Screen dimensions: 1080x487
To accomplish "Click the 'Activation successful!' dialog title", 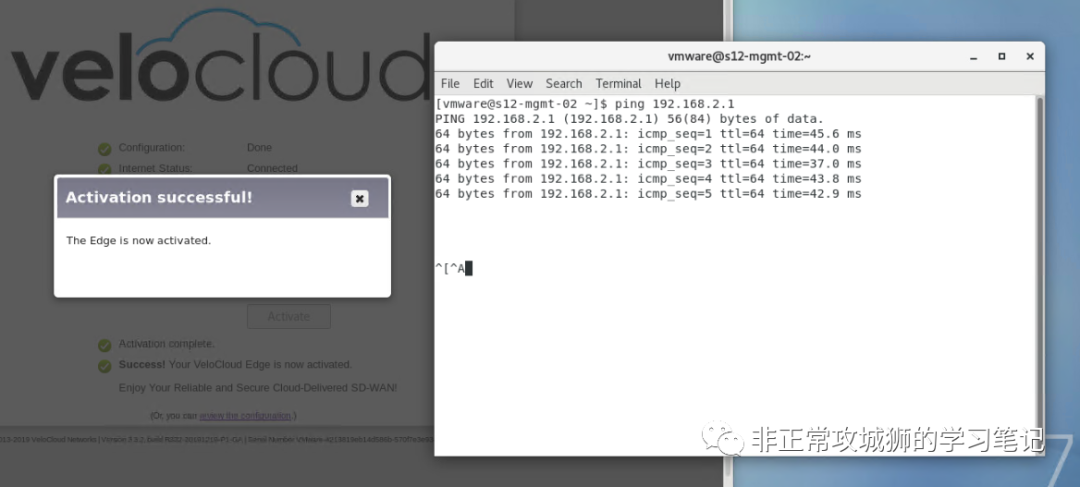I will 159,198.
